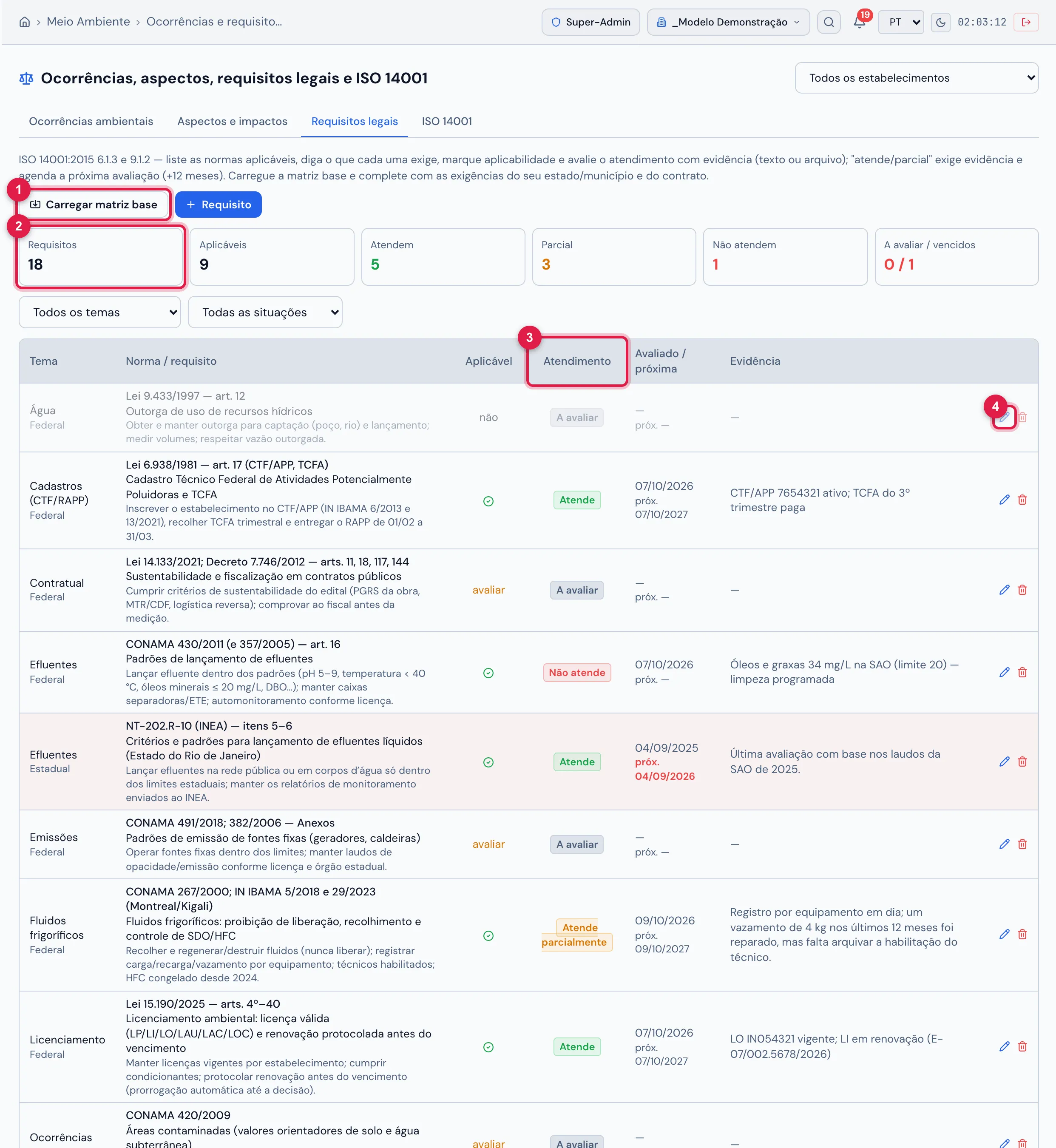Viewport: 1056px width, 1148px height.
Task: Click the Requisitos 18 summary card
Action: click(x=101, y=256)
